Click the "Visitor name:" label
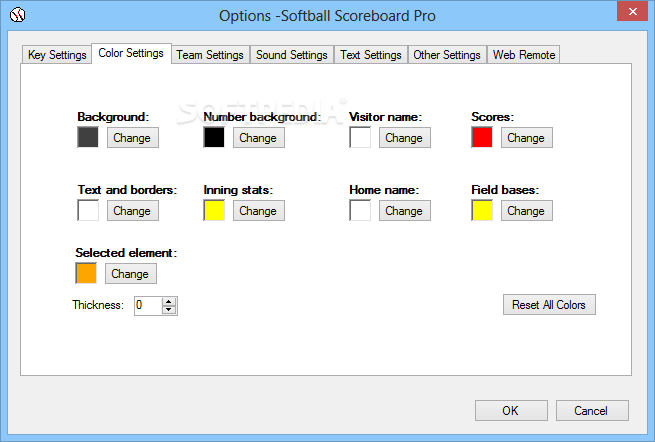Image resolution: width=655 pixels, height=442 pixels. [386, 117]
